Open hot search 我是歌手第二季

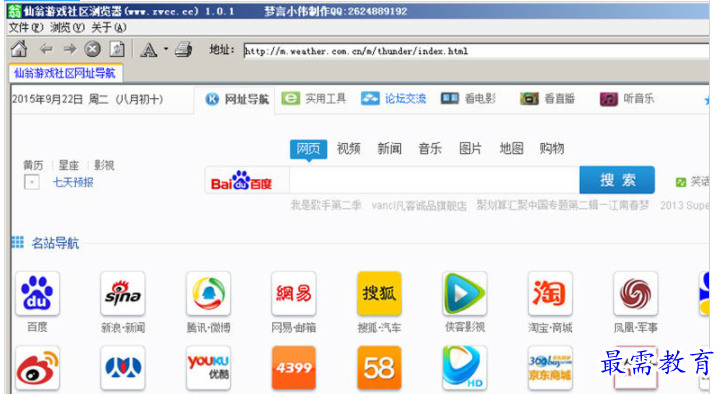[326, 205]
